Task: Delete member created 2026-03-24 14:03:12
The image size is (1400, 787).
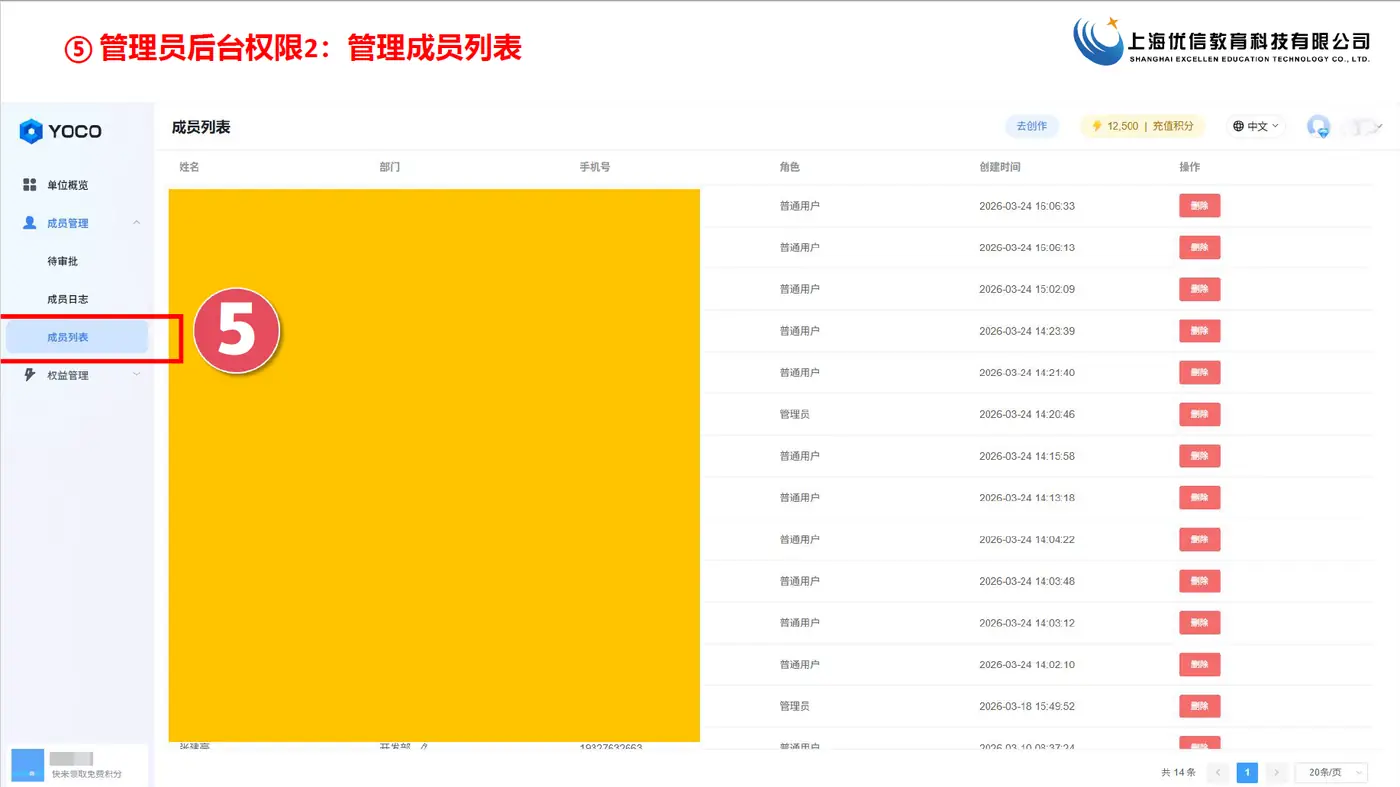Action: (x=1200, y=623)
